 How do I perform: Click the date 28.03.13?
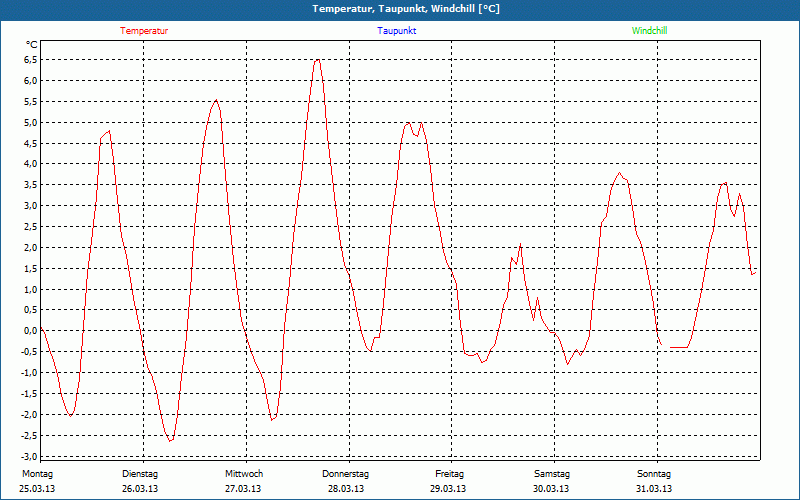(x=346, y=489)
